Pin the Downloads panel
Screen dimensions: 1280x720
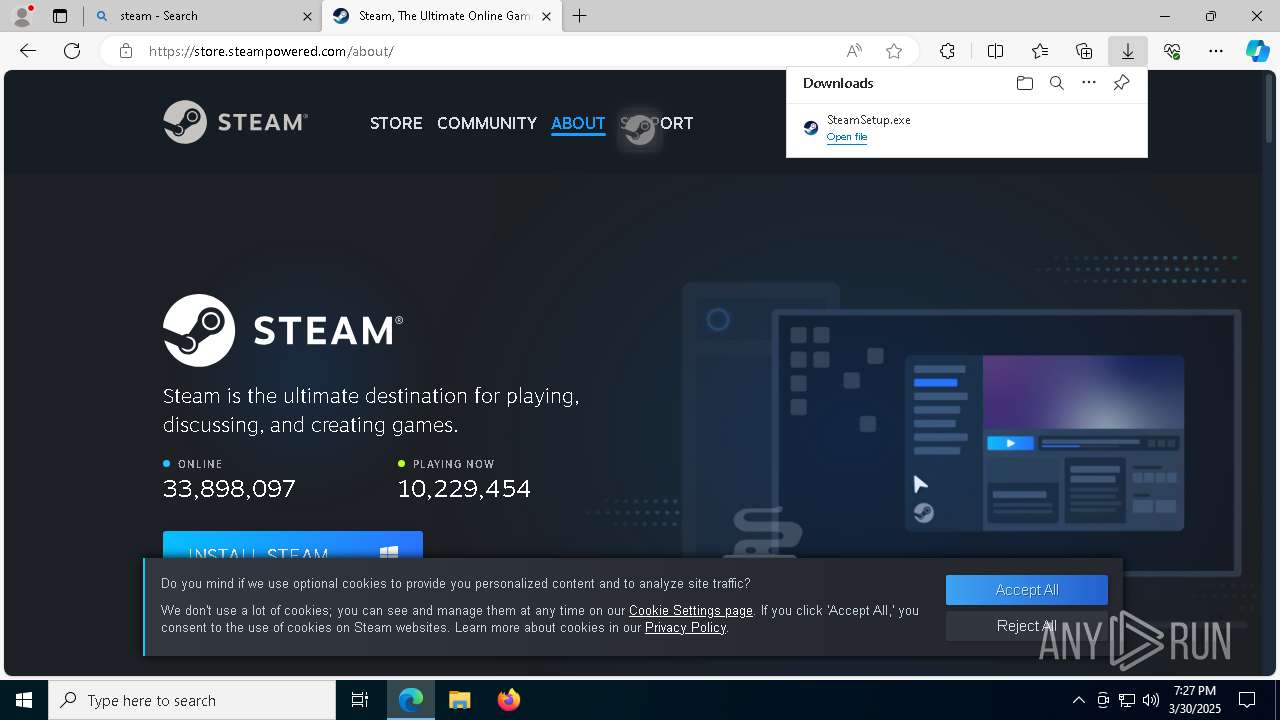[x=1121, y=83]
